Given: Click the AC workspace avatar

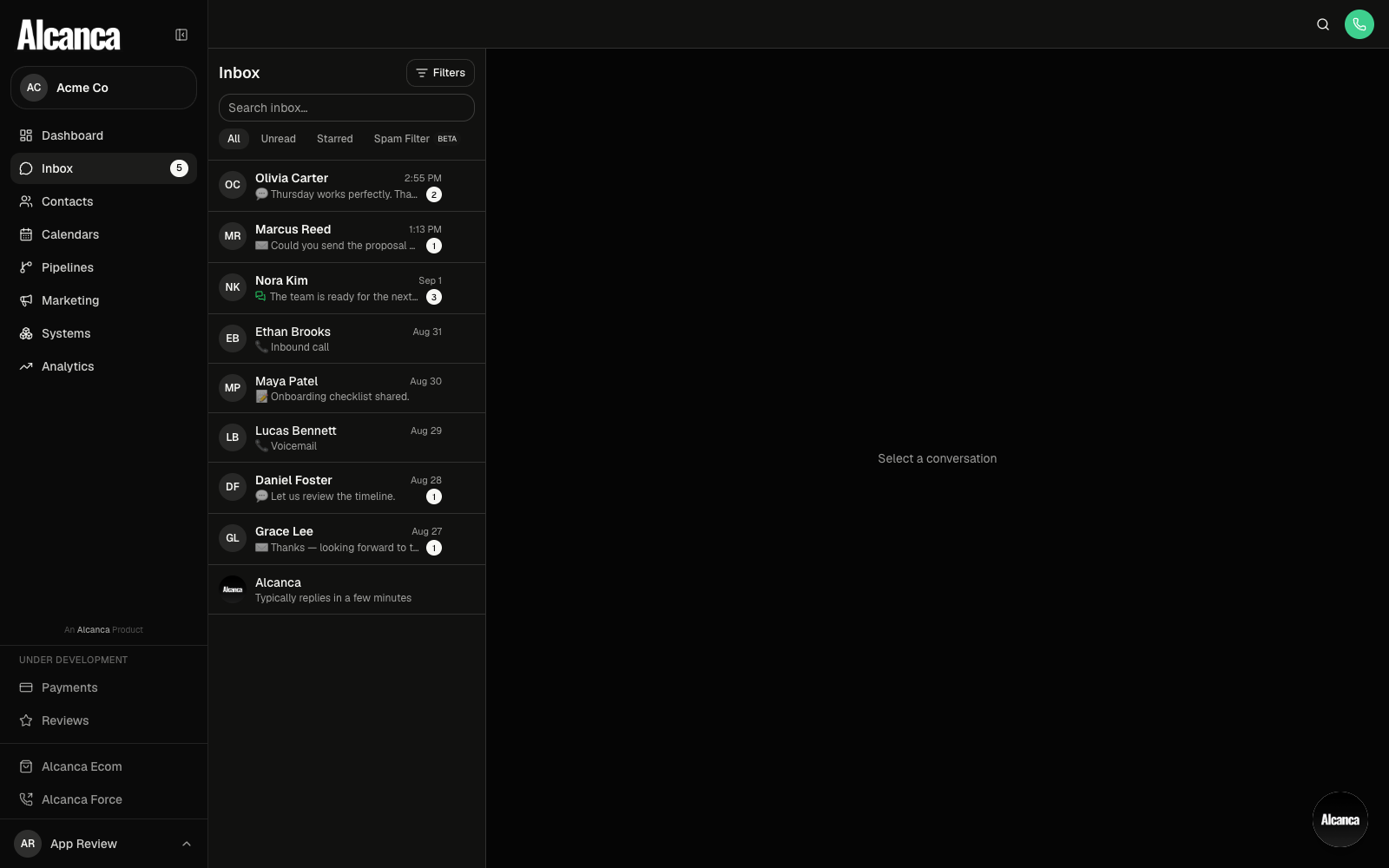Looking at the screenshot, I should [34, 88].
